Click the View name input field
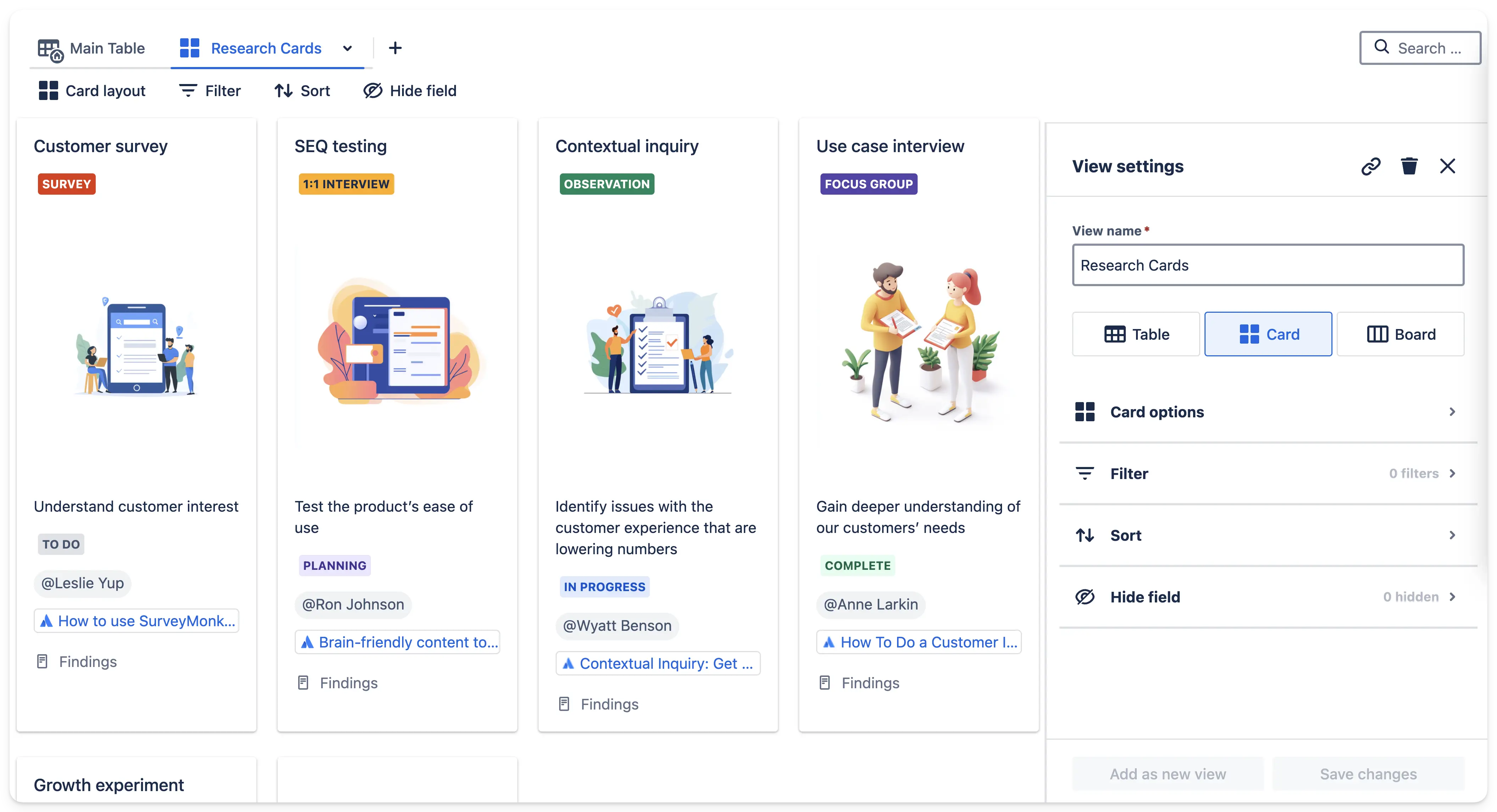The width and height of the screenshot is (1497, 812). [1268, 265]
